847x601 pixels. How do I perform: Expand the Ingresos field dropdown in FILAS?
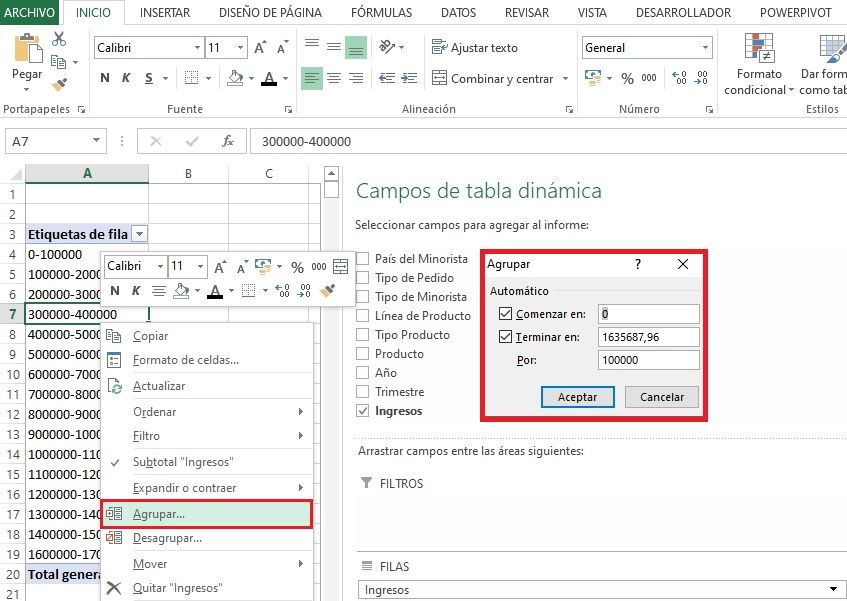coord(832,590)
